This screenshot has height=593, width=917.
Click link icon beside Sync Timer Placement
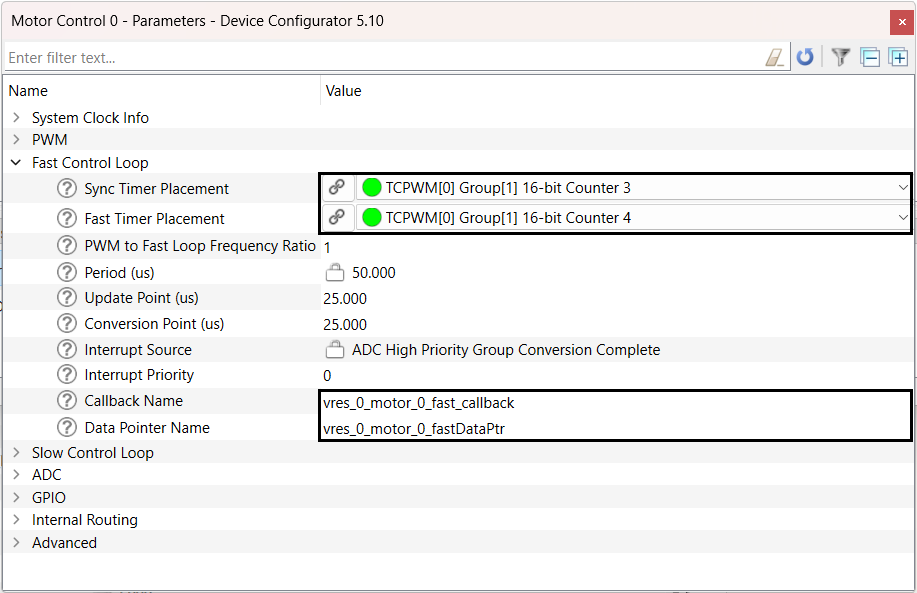(336, 188)
